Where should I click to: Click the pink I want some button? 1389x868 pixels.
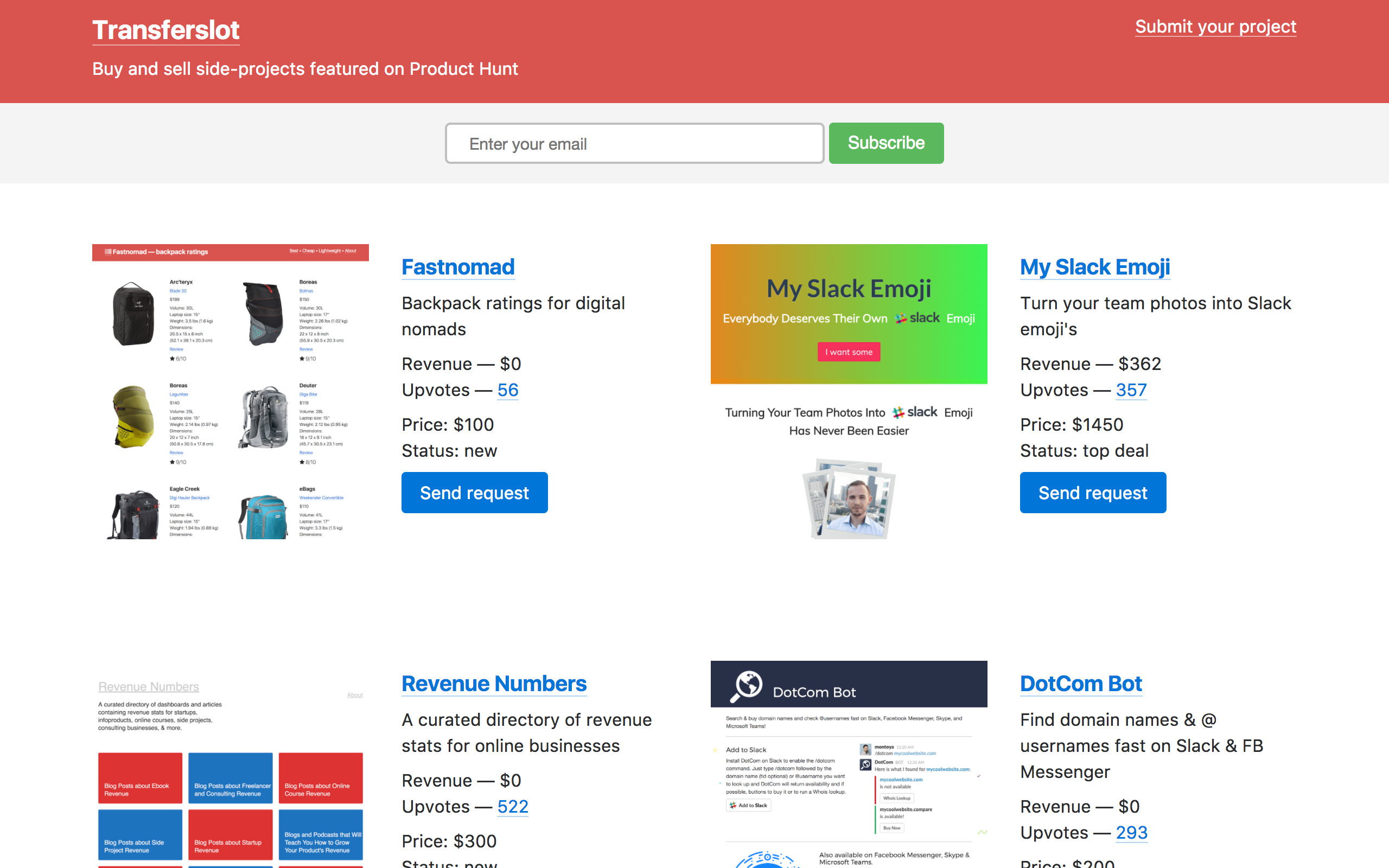click(x=849, y=352)
